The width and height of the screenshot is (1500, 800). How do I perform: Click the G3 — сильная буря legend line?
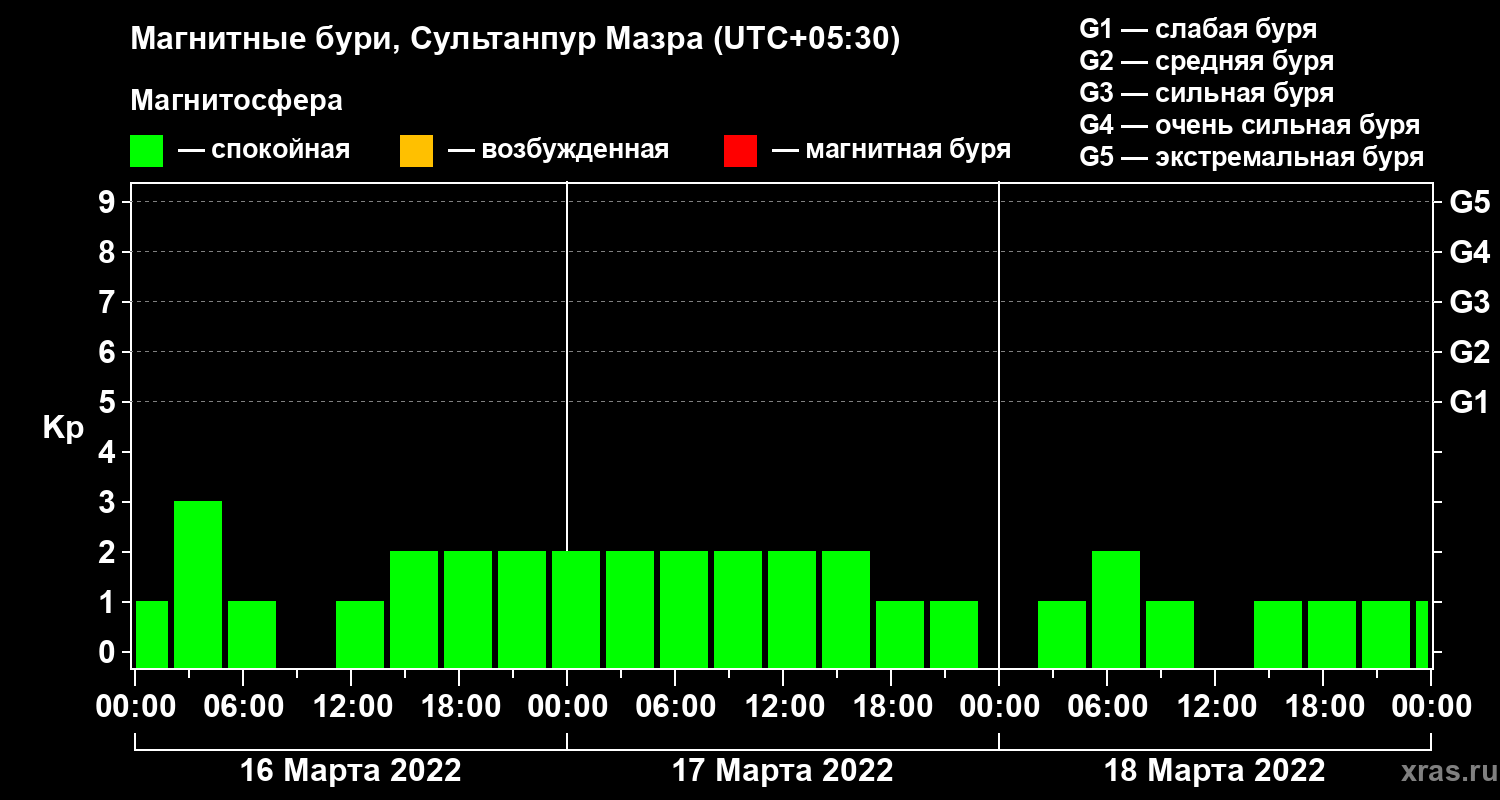tap(1206, 93)
